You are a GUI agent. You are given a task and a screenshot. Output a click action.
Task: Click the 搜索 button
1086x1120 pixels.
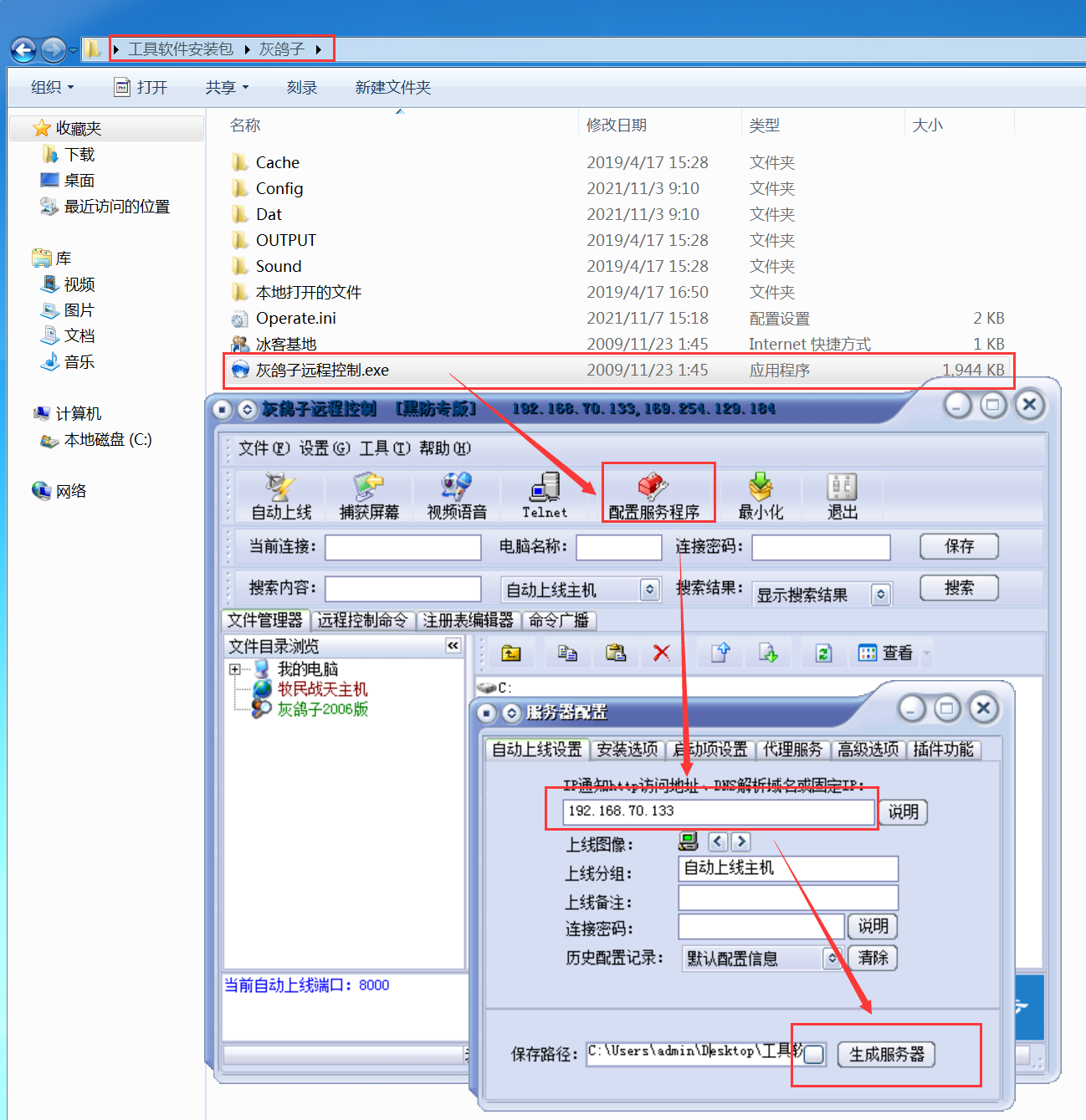(959, 588)
